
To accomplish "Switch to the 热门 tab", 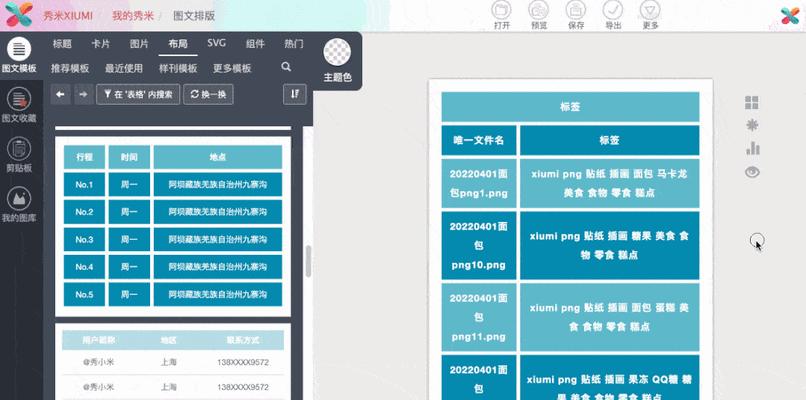I will (294, 44).
